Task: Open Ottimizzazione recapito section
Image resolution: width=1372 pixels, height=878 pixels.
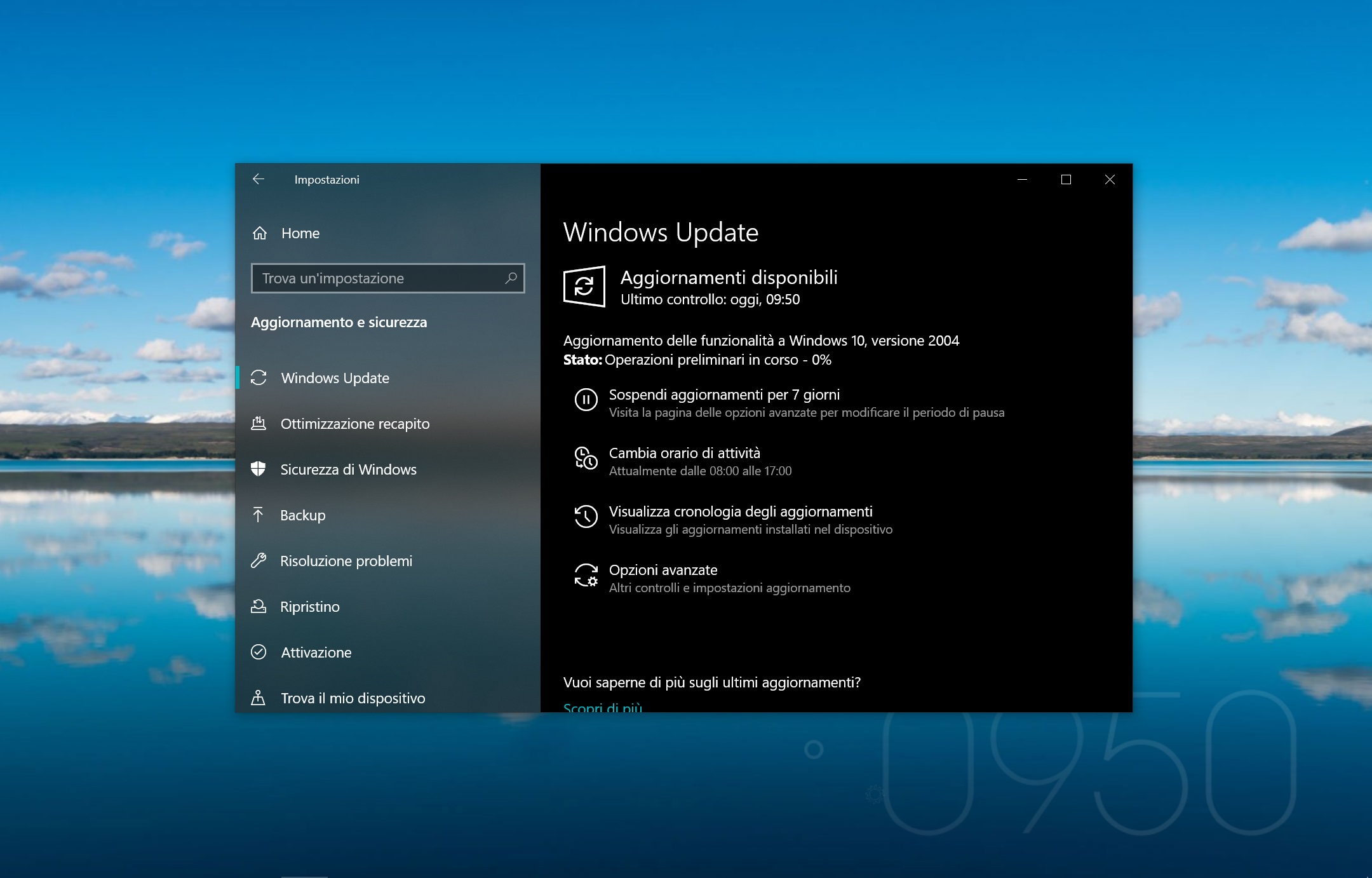Action: pos(388,424)
